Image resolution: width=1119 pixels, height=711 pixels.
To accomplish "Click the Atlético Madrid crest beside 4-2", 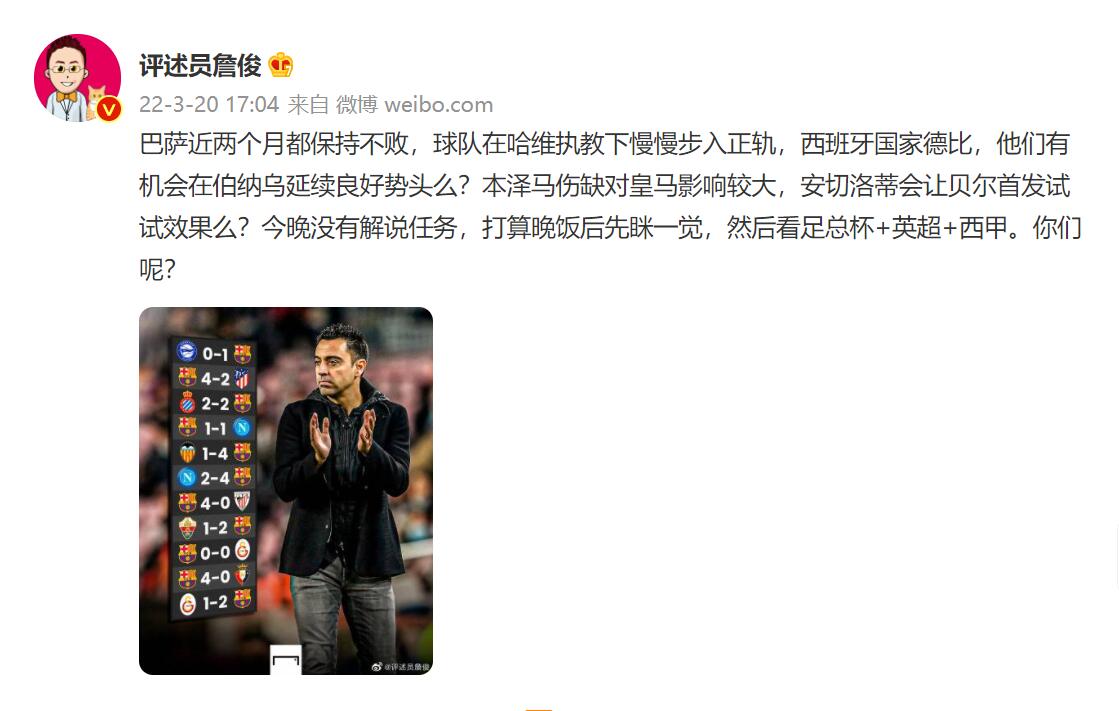I will [x=242, y=378].
